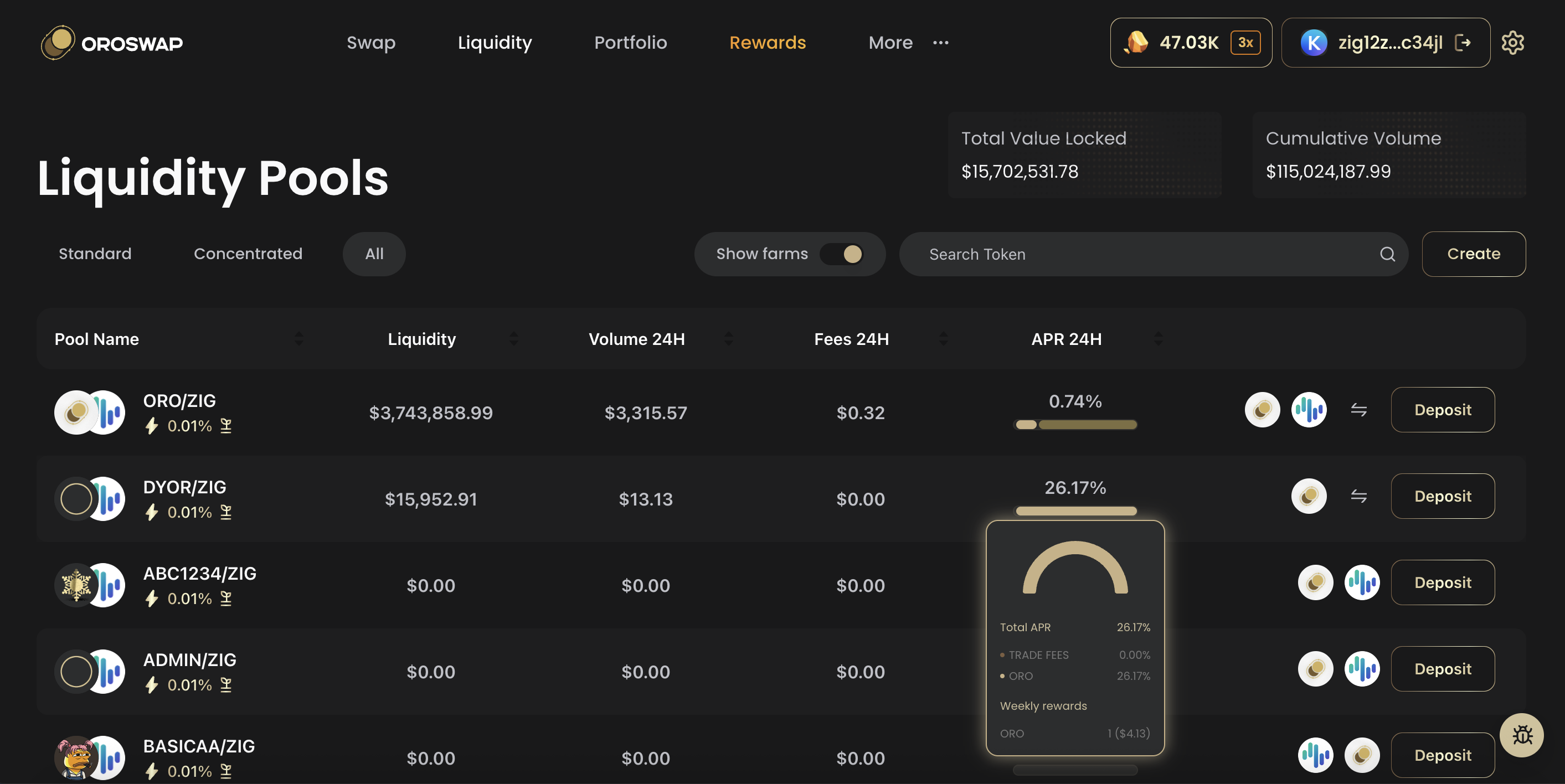Viewport: 1565px width, 784px height.
Task: Select the farm sprout icon next to DYOR/ZIG
Action: [x=226, y=513]
